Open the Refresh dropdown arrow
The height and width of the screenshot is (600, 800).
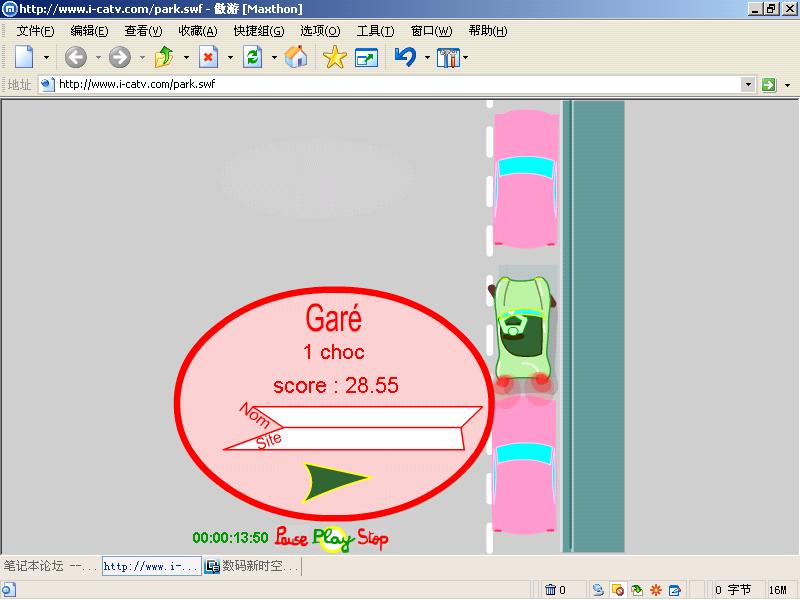[274, 57]
